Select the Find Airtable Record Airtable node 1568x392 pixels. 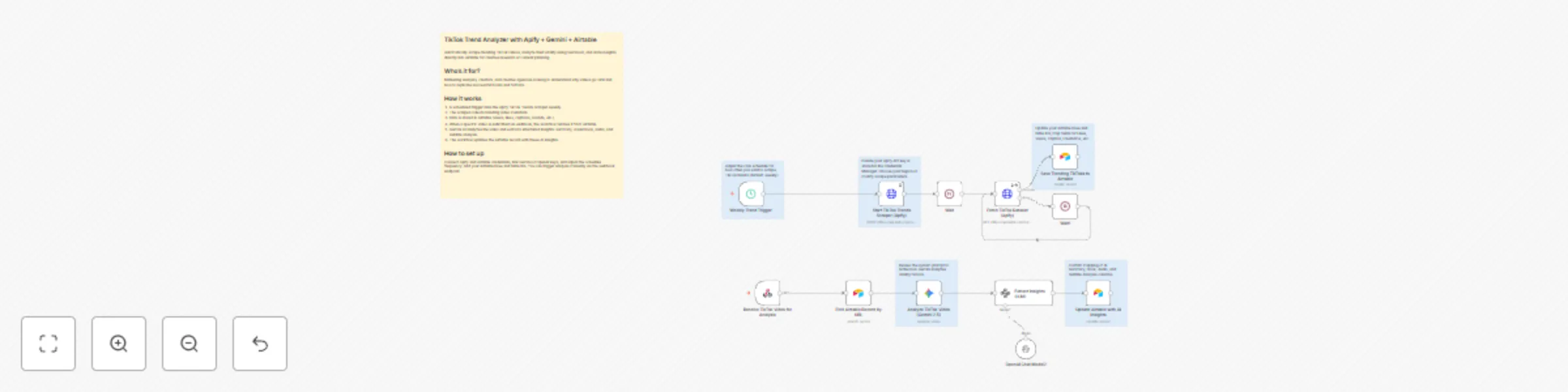tap(858, 293)
